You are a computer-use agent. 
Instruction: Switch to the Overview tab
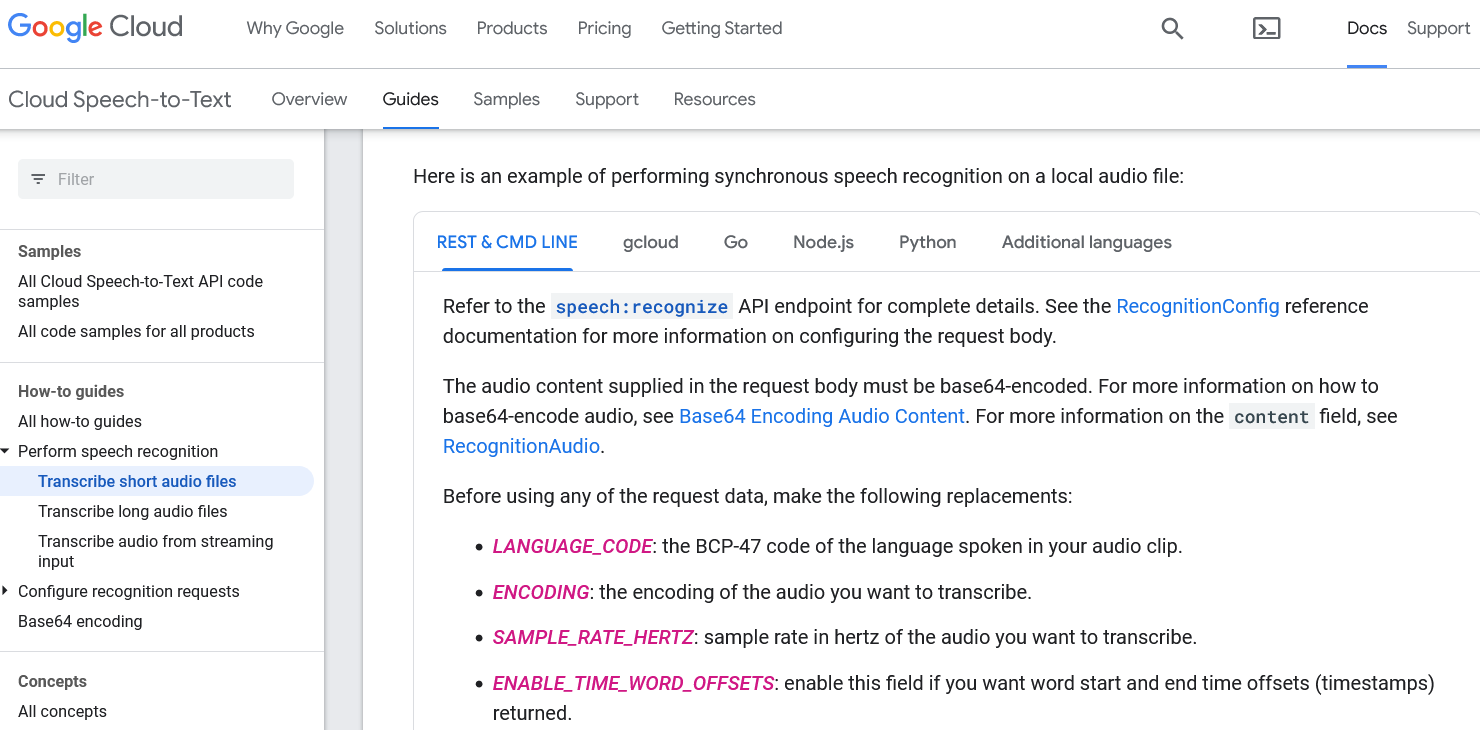click(x=309, y=99)
